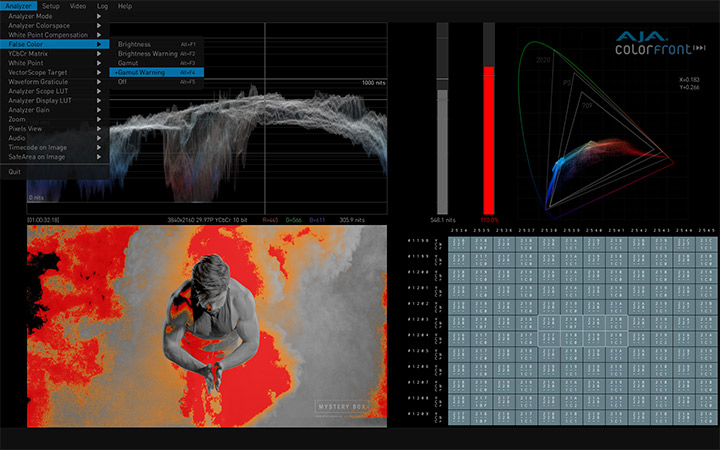Viewport: 720px width, 450px height.
Task: Click Quit in the Analyzer menu
Action: (14, 171)
